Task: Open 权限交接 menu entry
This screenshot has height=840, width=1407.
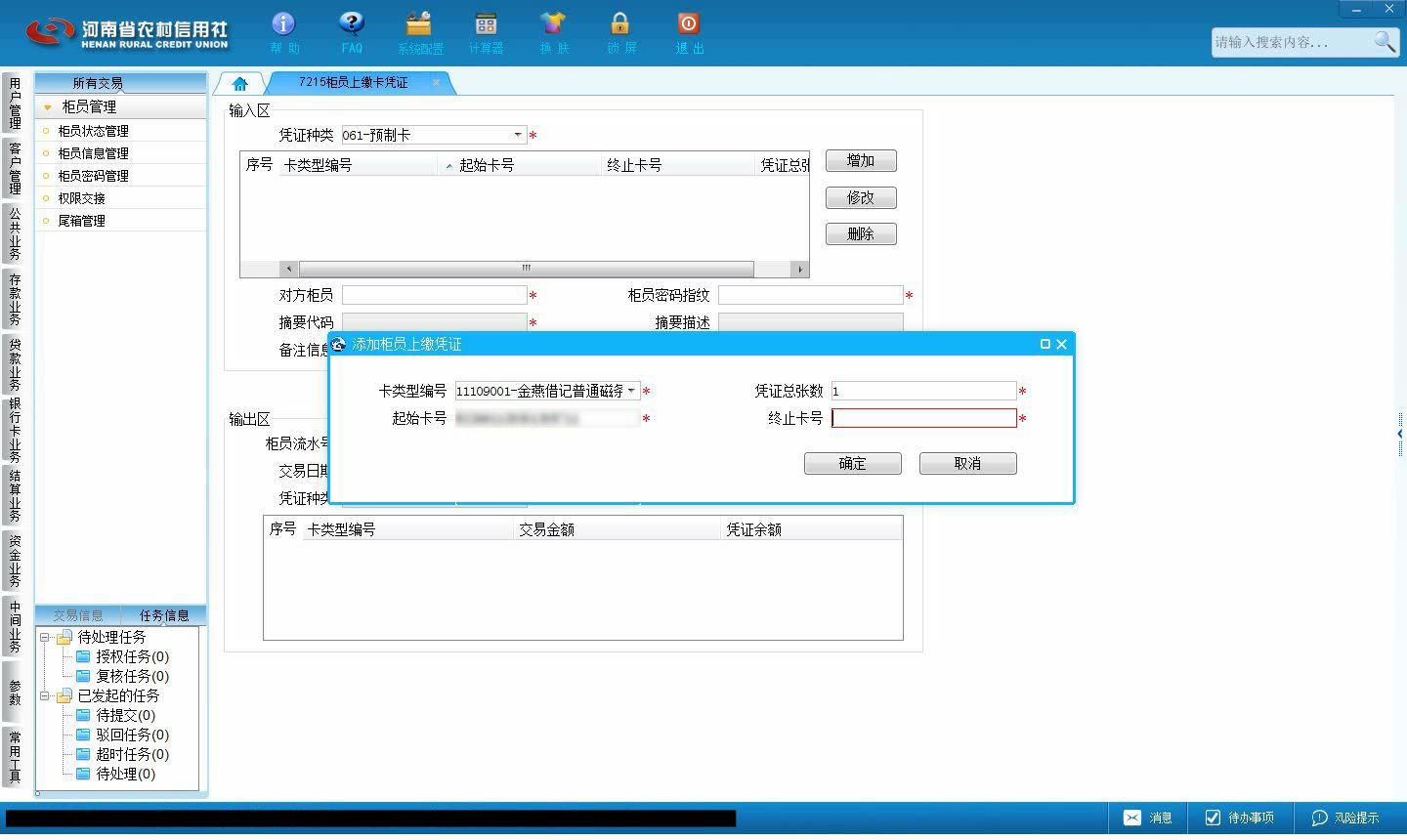Action: [x=81, y=198]
